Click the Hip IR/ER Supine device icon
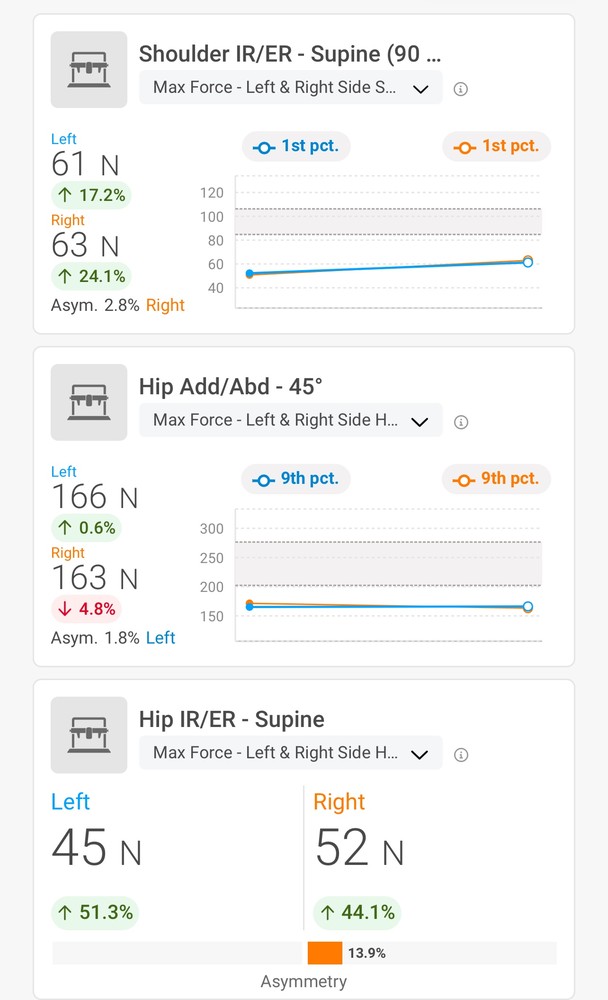 [89, 735]
